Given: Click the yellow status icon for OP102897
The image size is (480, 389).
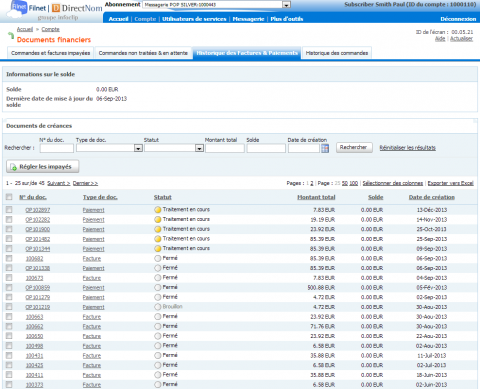Looking at the screenshot, I should point(158,210).
